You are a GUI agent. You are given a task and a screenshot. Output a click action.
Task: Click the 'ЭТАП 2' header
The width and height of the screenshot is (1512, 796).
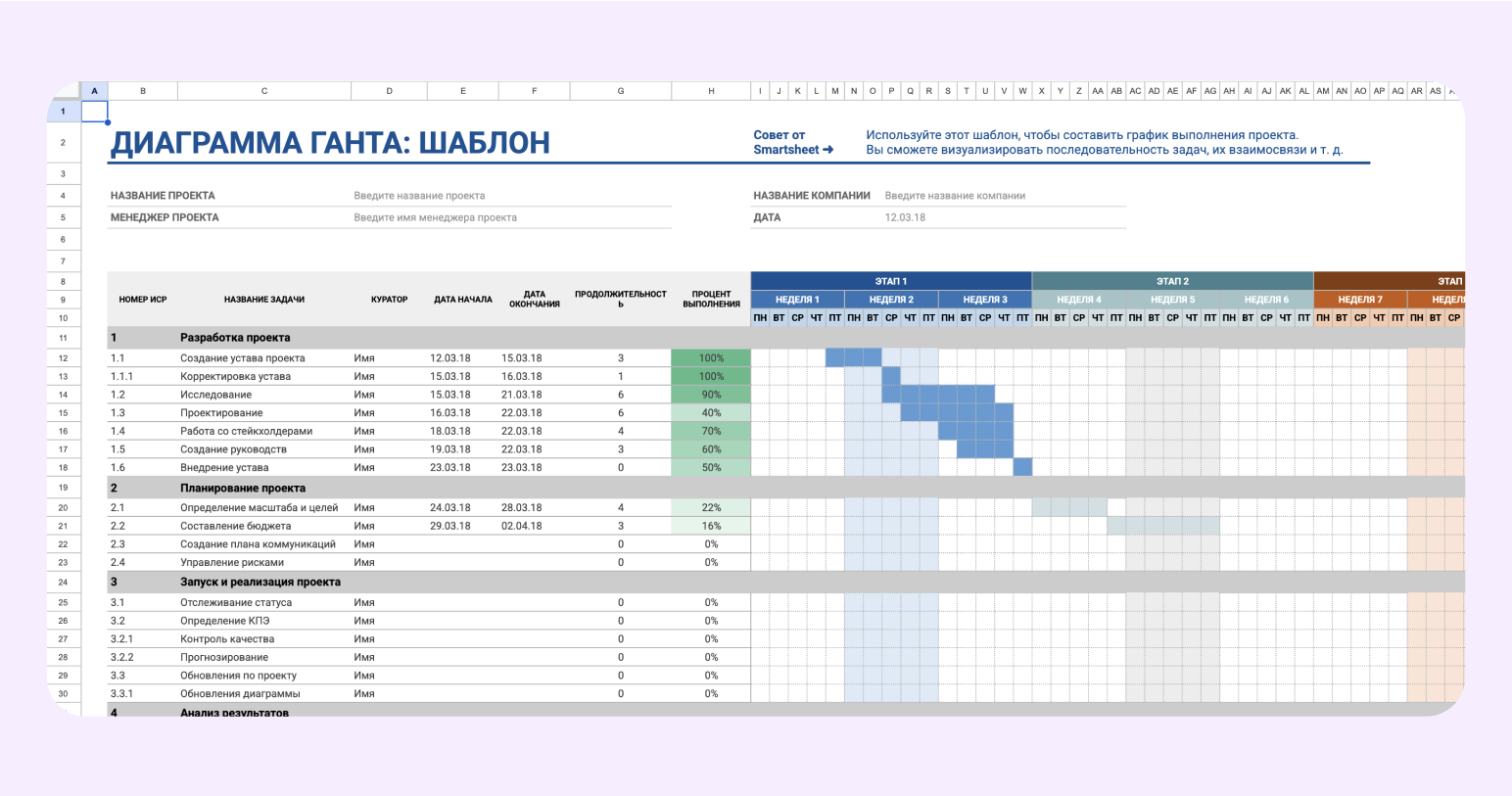point(1172,281)
